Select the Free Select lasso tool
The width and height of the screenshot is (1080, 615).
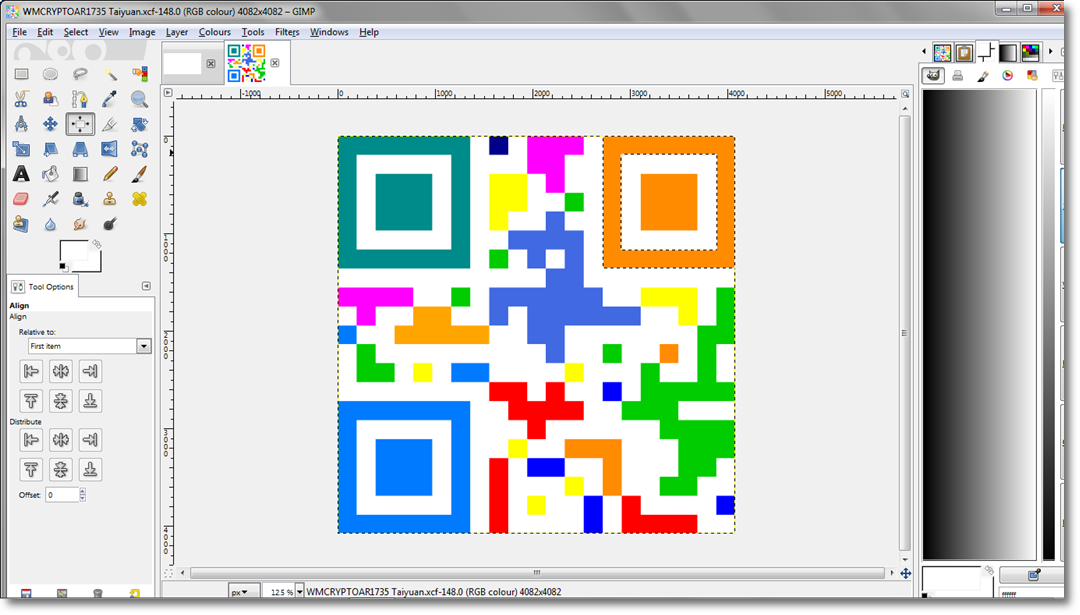pos(80,74)
